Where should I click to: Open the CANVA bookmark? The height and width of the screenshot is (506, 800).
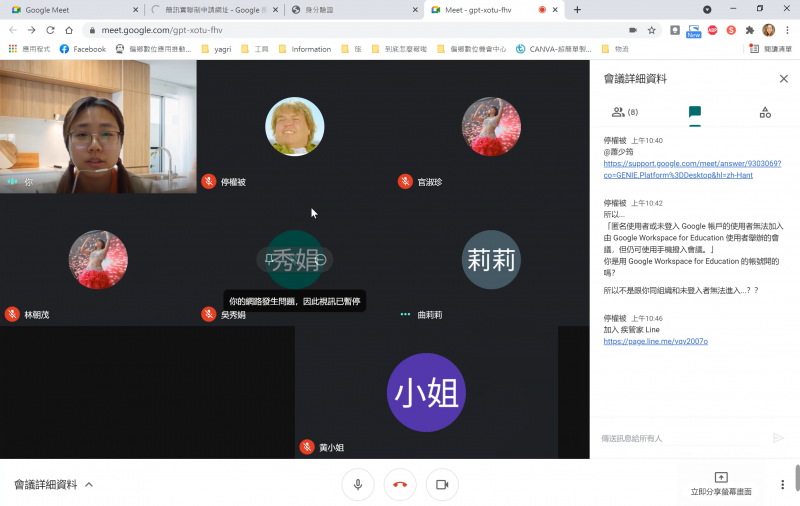click(x=554, y=49)
